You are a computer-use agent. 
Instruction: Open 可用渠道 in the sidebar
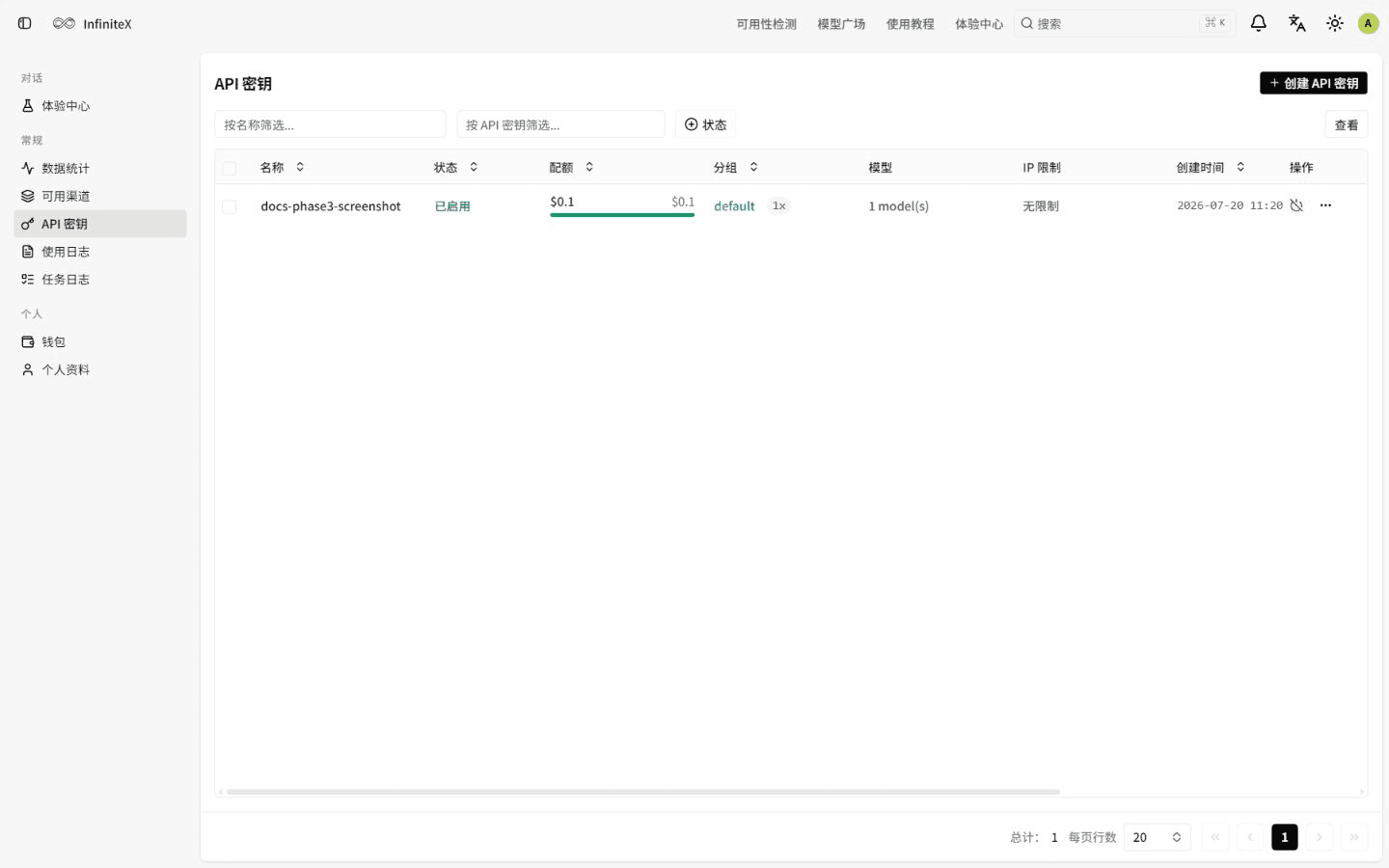[100, 196]
